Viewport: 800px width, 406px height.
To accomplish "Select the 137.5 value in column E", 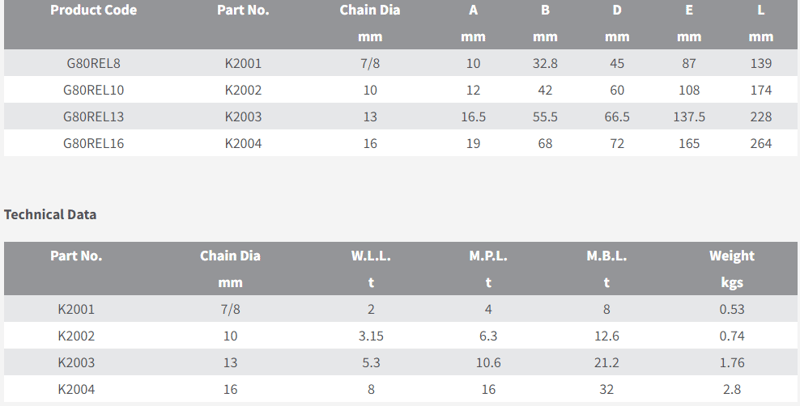I will [x=688, y=116].
